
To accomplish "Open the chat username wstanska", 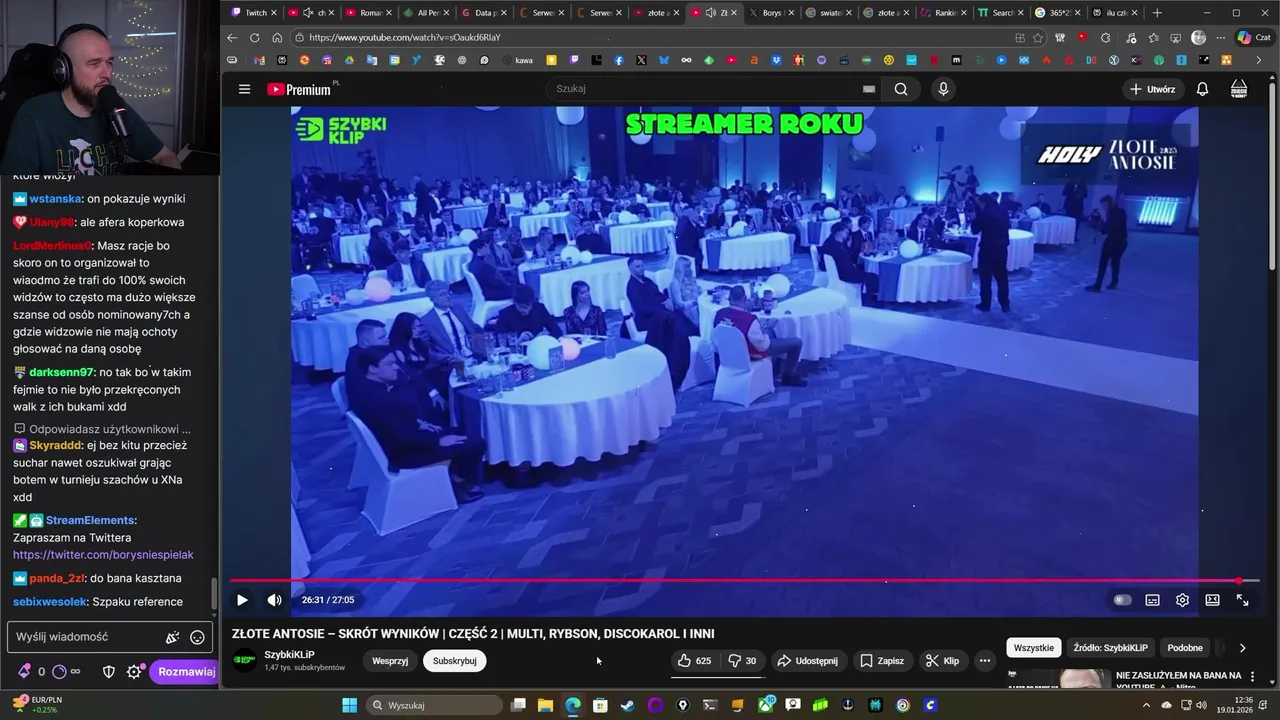I will (55, 199).
